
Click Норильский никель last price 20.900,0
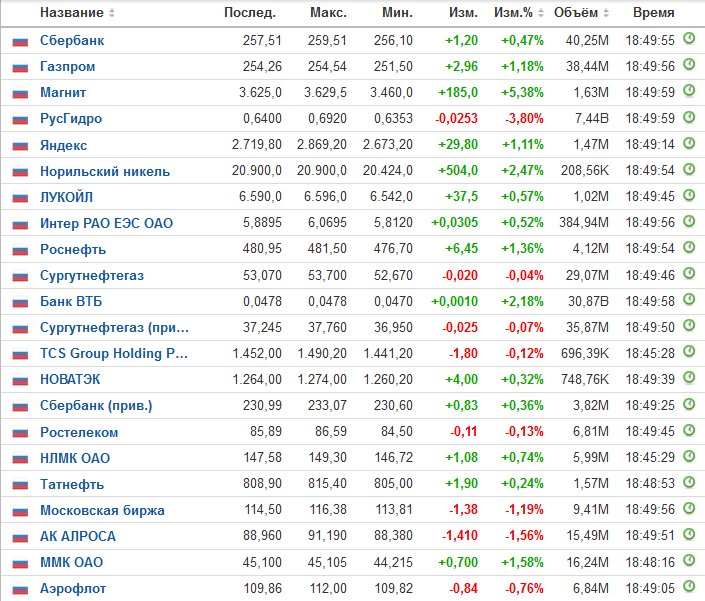256,170
